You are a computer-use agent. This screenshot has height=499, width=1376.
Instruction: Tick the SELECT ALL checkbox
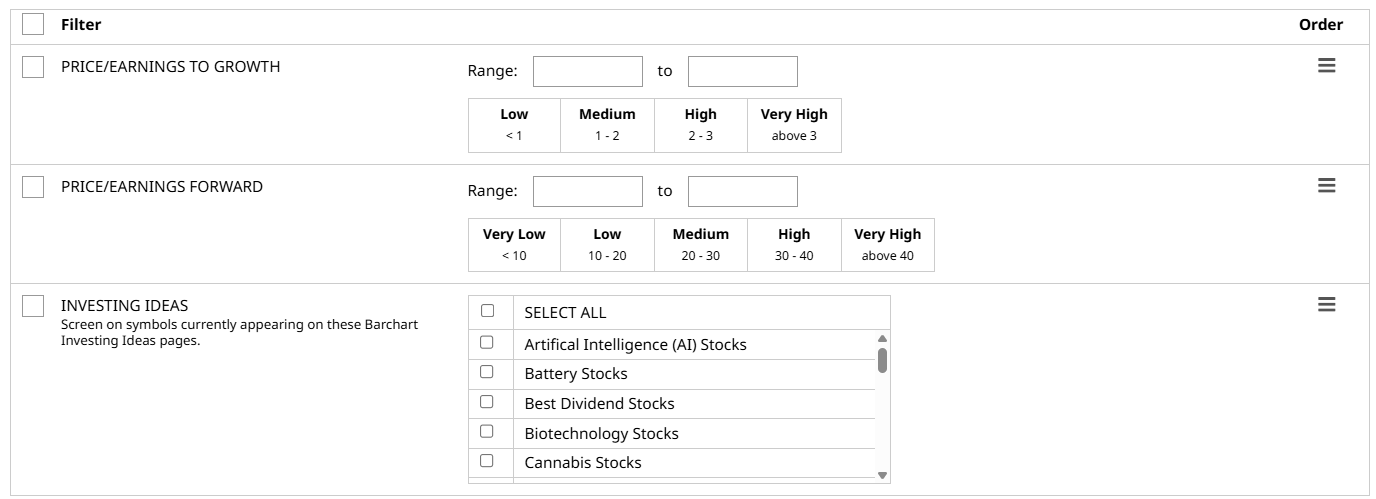(487, 311)
